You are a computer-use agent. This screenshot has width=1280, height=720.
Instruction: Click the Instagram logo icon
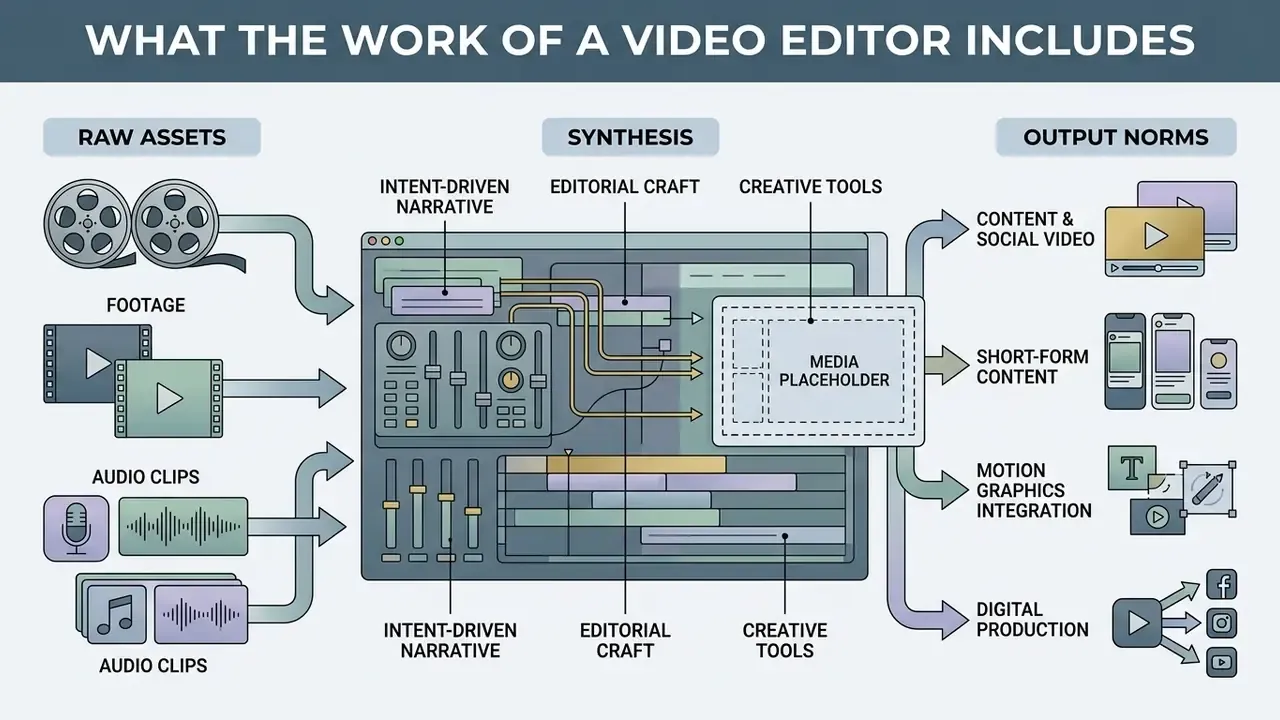pos(1222,623)
